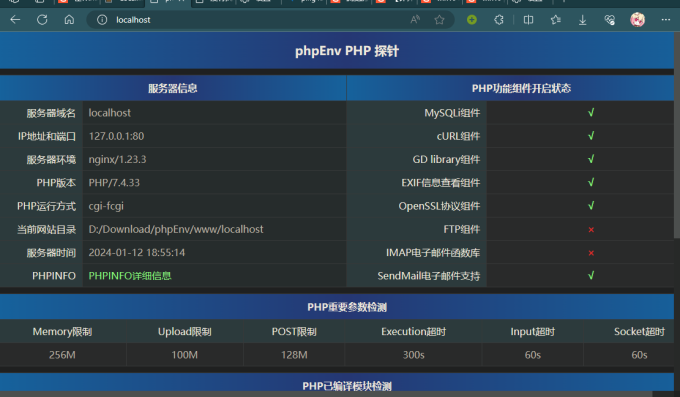Open the user profile avatar
This screenshot has height=397, width=680.
click(x=638, y=20)
